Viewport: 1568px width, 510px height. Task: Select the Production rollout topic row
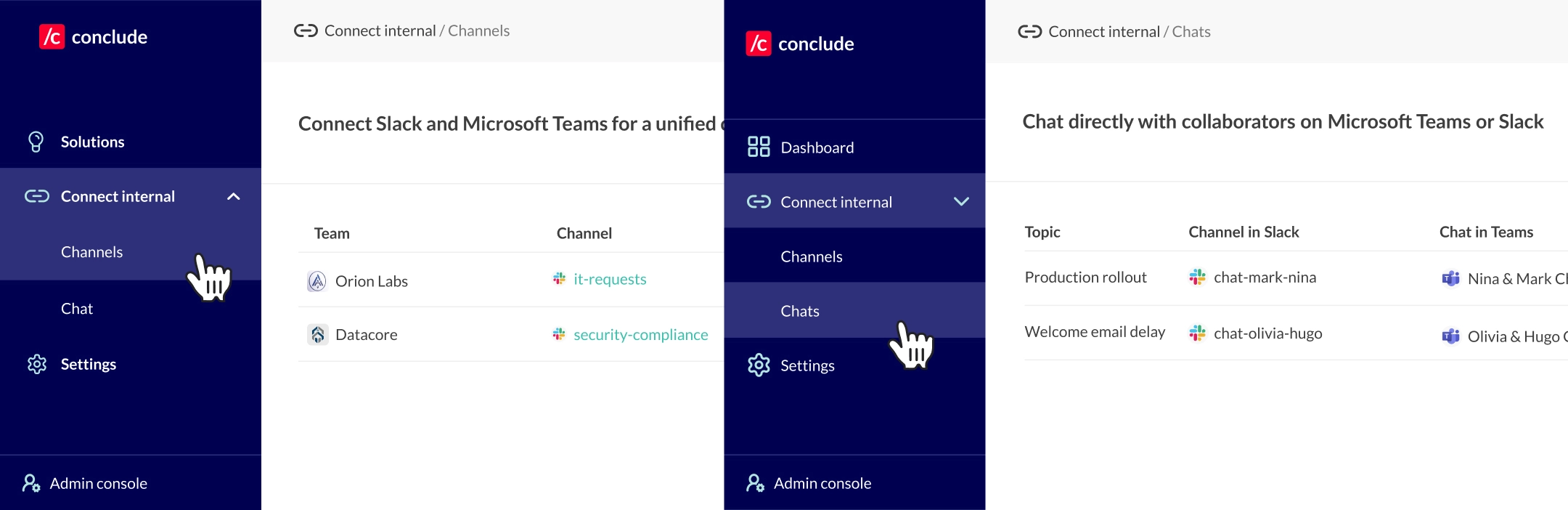1085,277
